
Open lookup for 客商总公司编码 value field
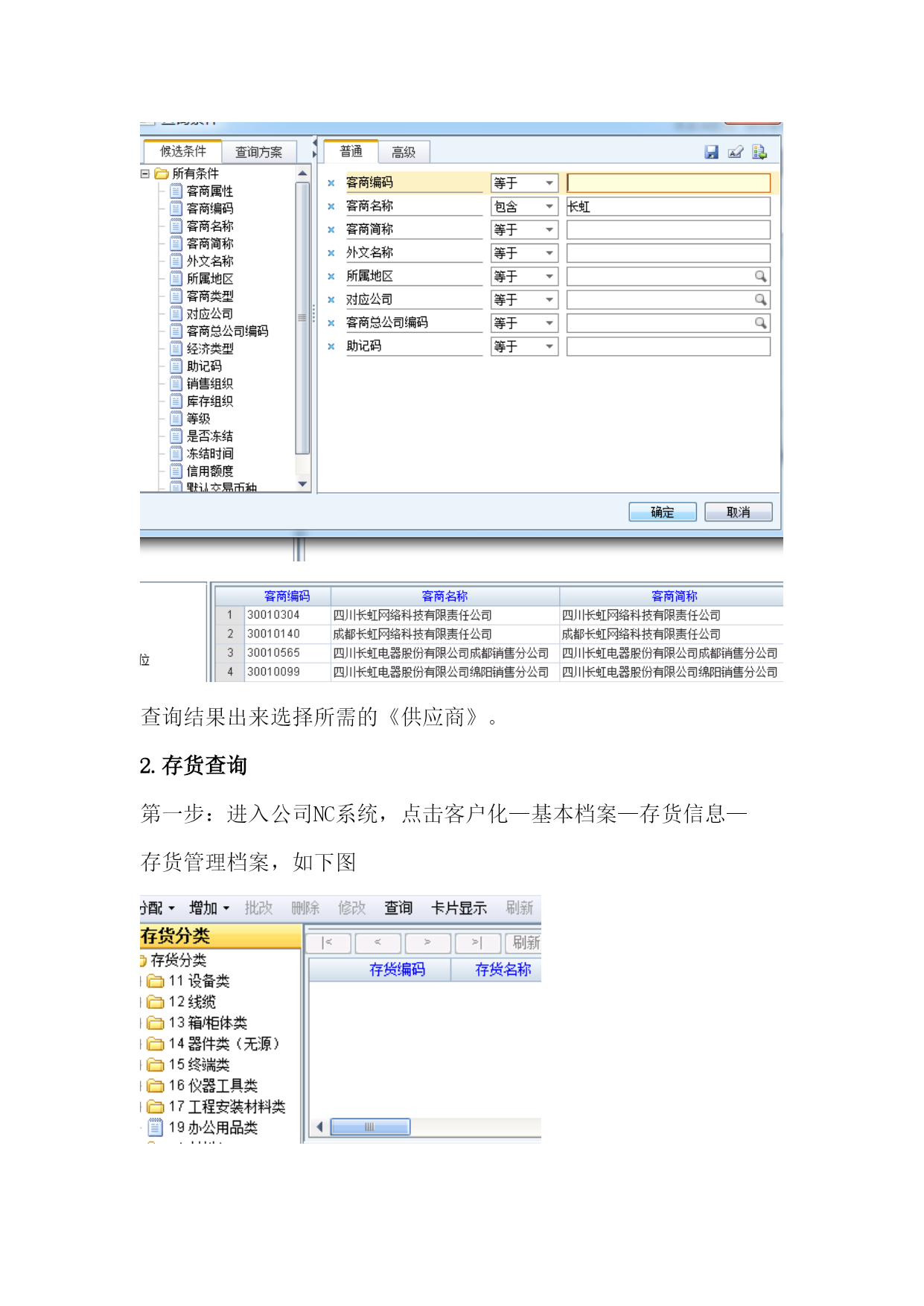coord(760,323)
